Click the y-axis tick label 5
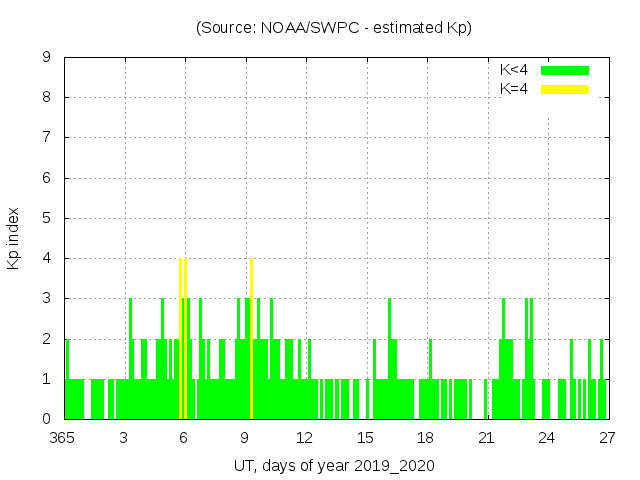This screenshot has width=640, height=480. [x=46, y=218]
